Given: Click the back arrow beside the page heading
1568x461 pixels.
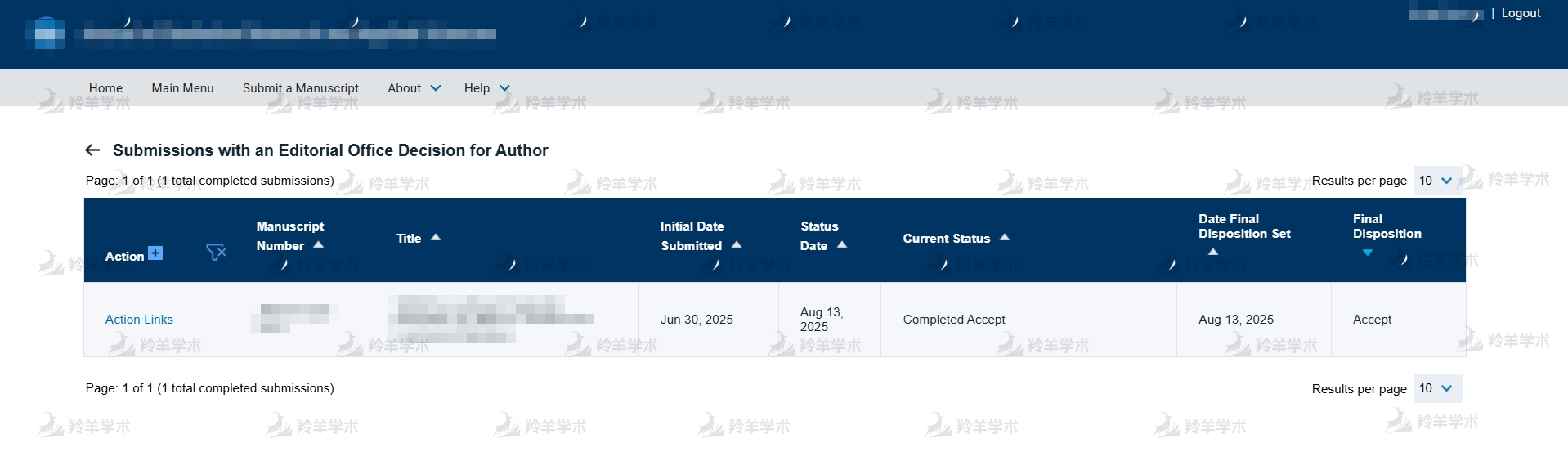Looking at the screenshot, I should (92, 150).
